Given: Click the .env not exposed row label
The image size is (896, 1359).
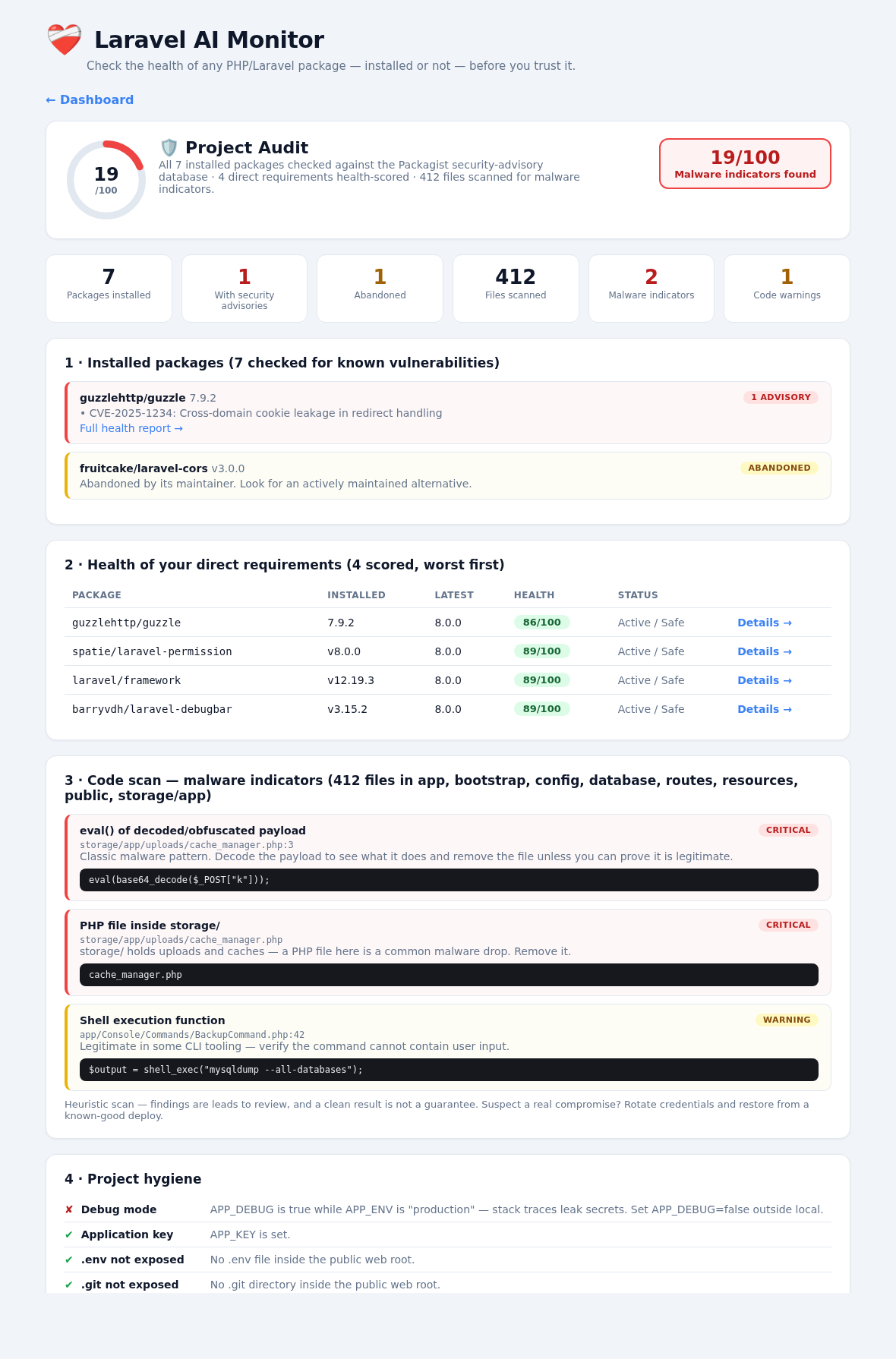Looking at the screenshot, I should click(132, 1260).
